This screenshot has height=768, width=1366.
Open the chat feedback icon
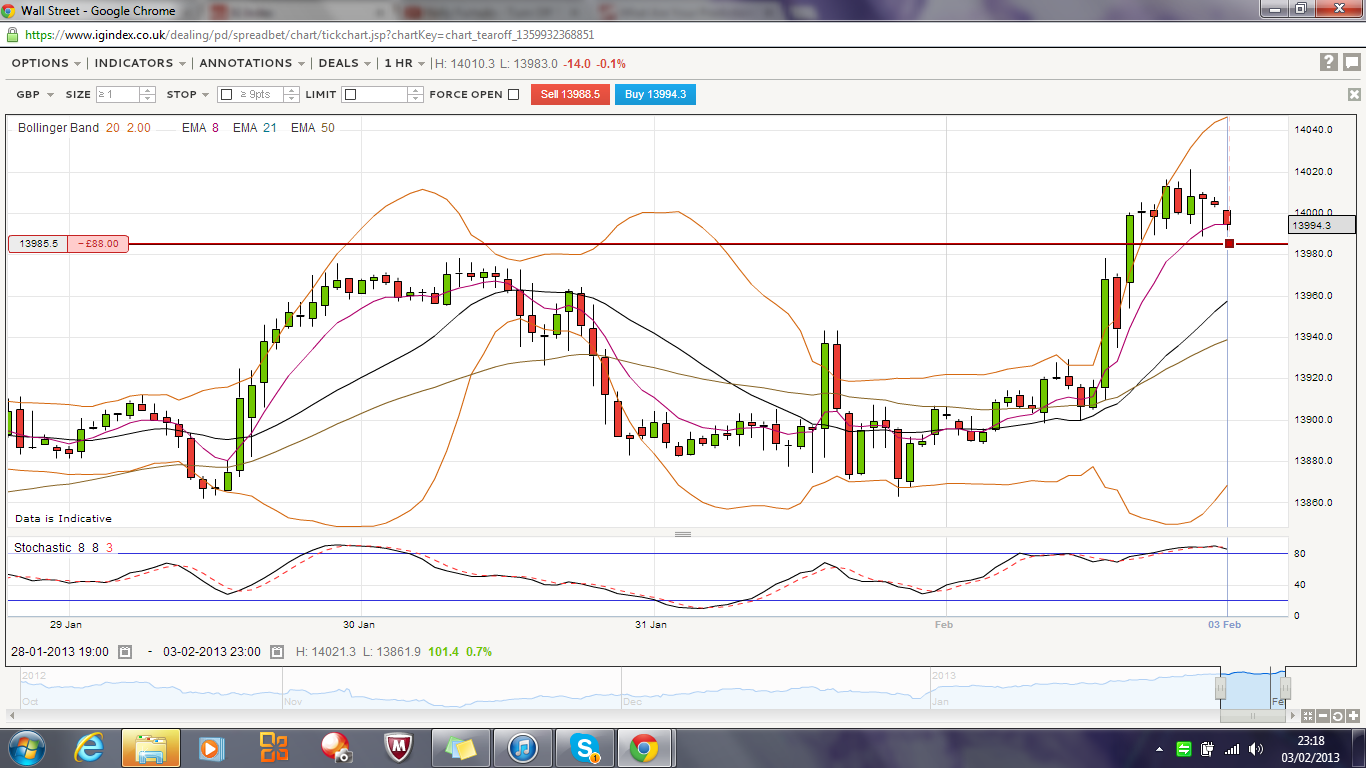pyautogui.click(x=1352, y=62)
